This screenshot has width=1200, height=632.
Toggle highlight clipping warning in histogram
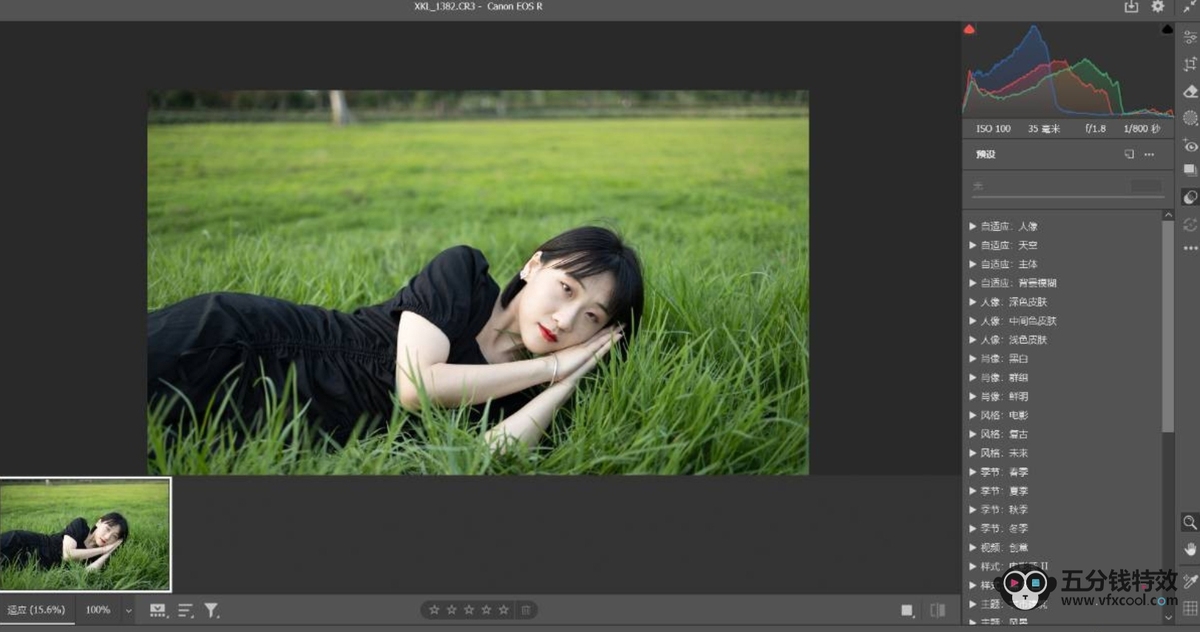pyautogui.click(x=1168, y=30)
